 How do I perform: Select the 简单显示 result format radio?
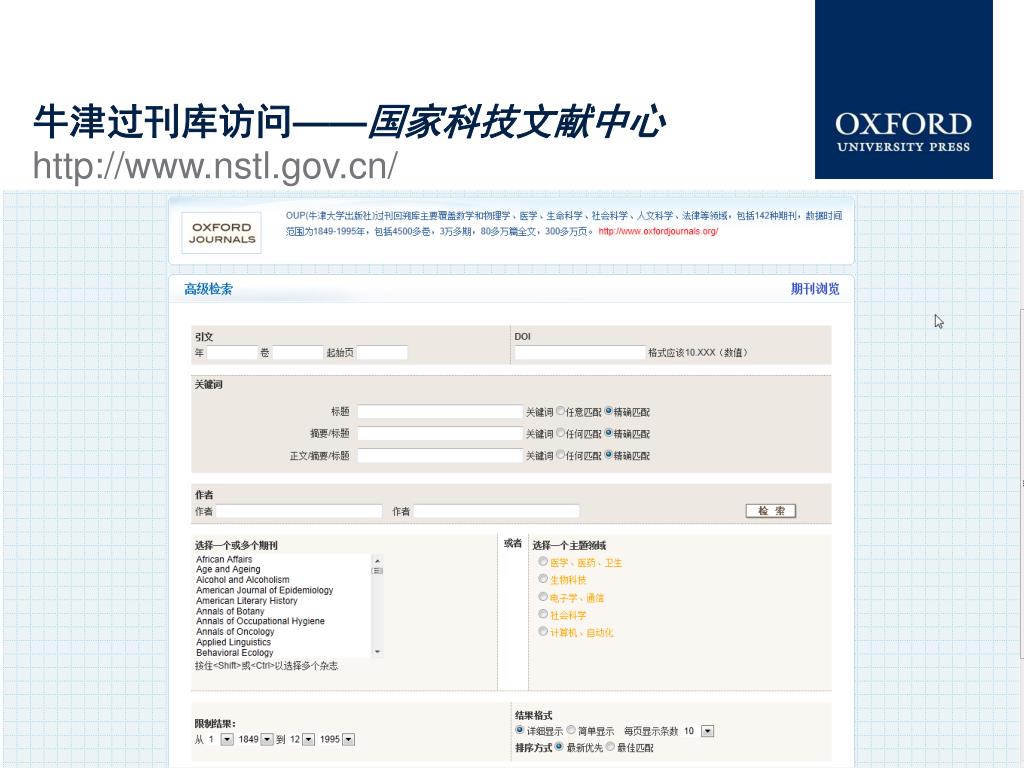click(x=571, y=730)
